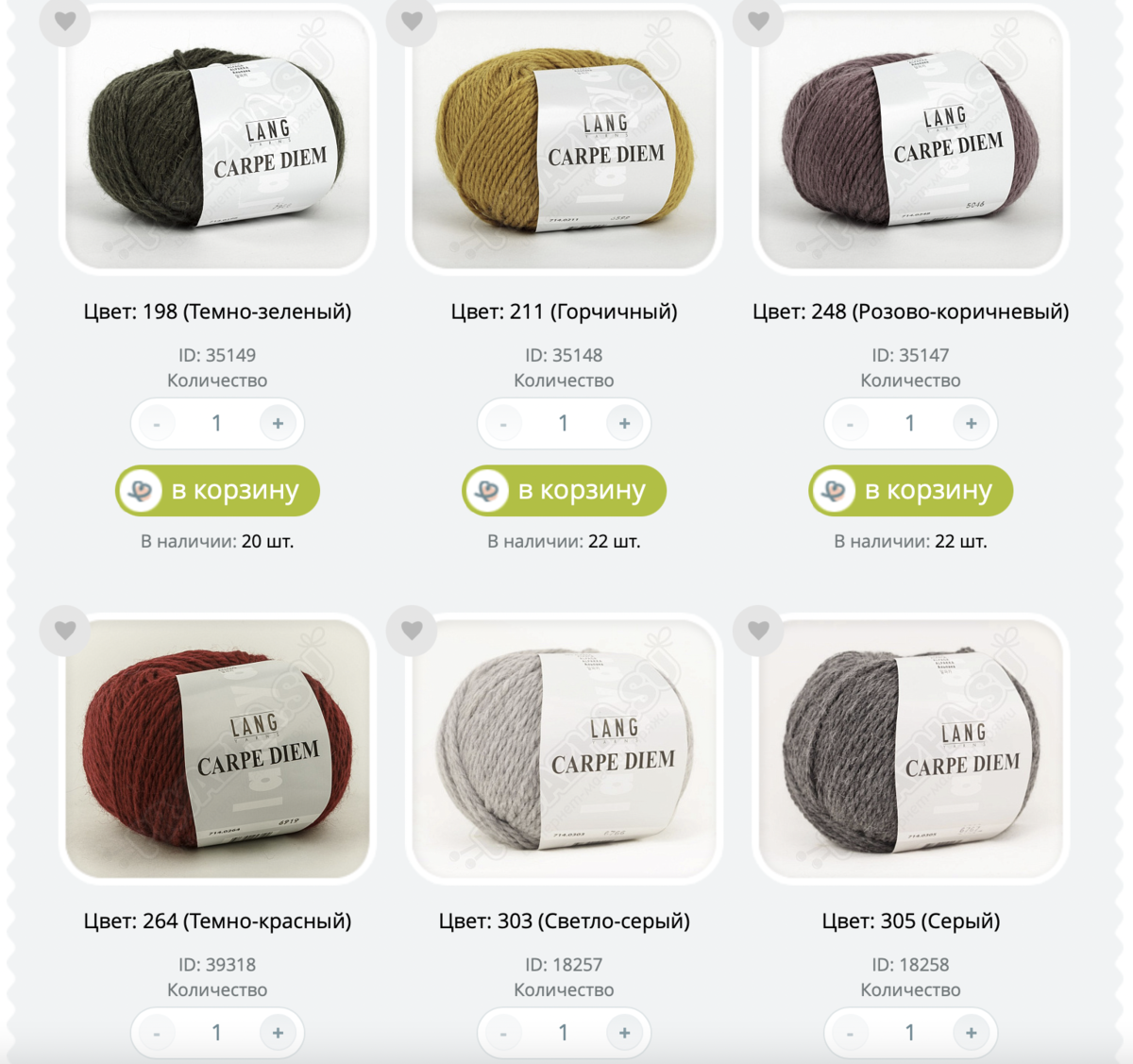Favorite the dark red 264 yarn with heart
Screen dimensions: 1133x1064
(x=65, y=630)
